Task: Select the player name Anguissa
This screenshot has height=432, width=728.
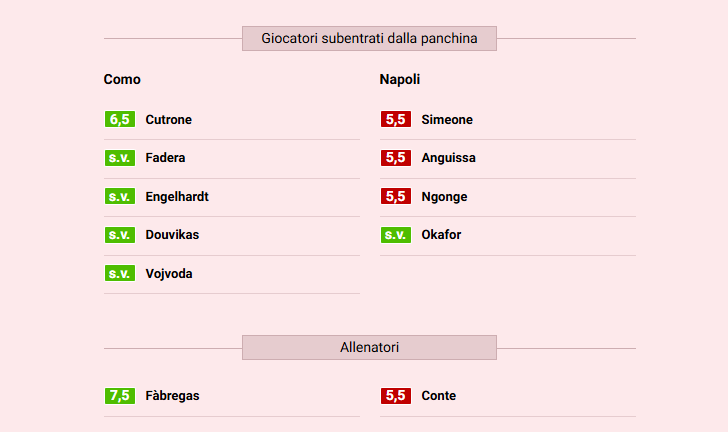Action: (448, 158)
